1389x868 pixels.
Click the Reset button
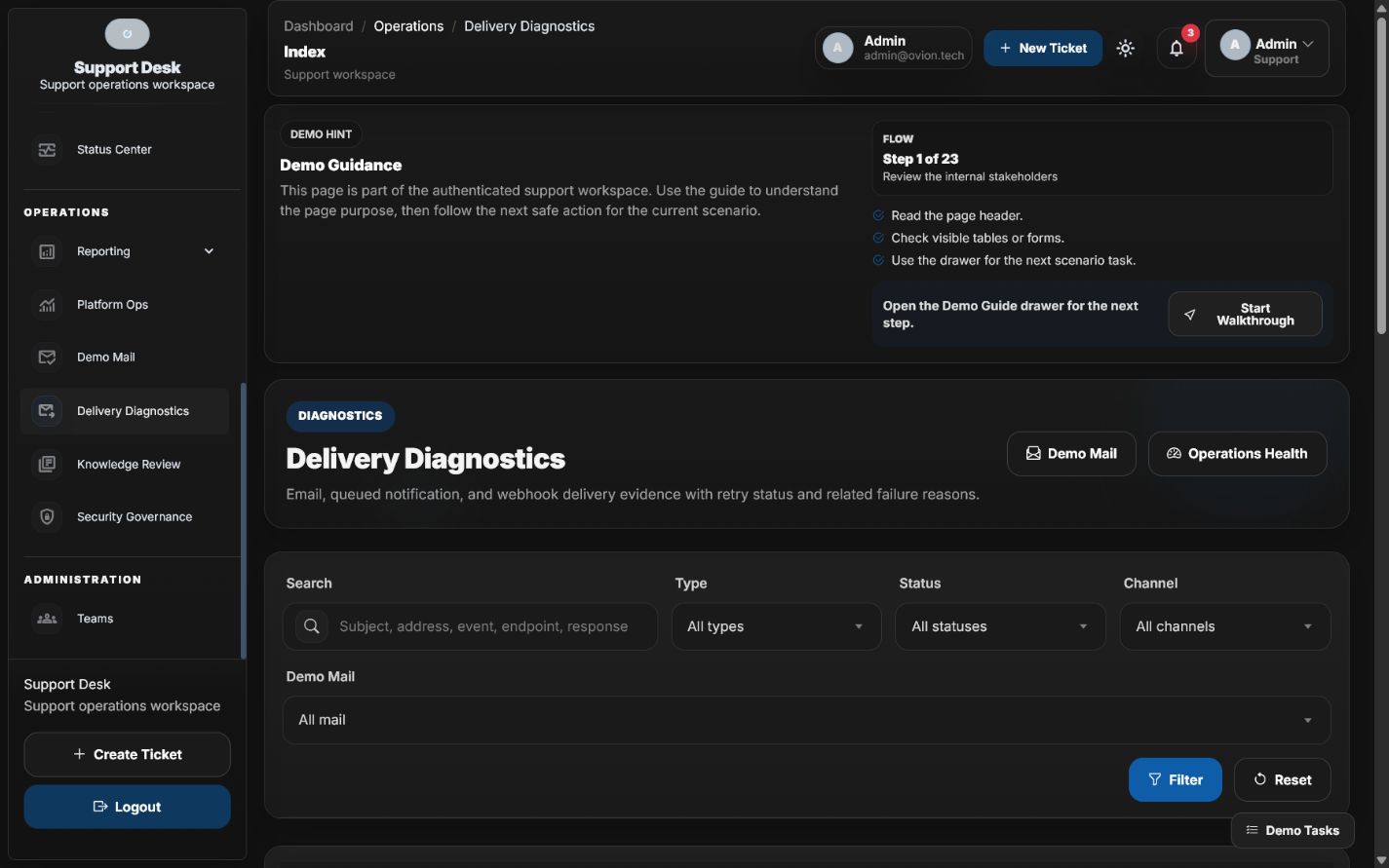1282,780
